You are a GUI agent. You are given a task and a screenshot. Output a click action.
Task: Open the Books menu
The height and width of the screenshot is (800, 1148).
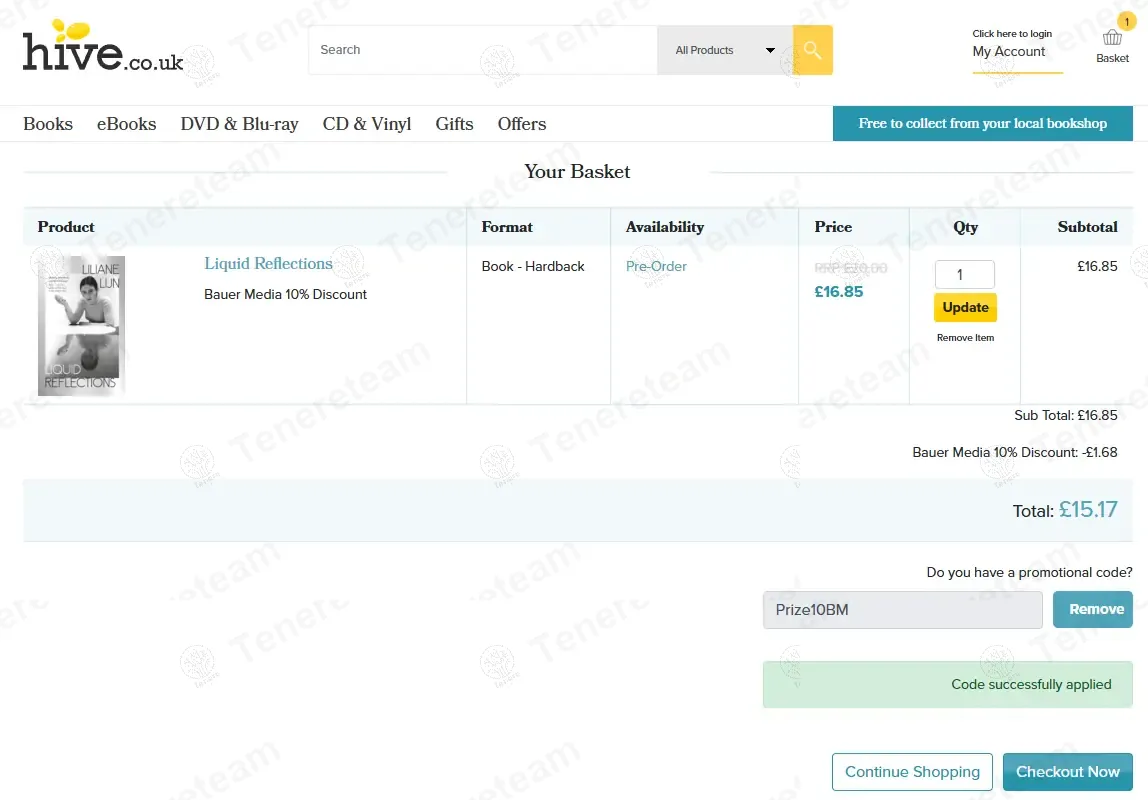pos(48,124)
